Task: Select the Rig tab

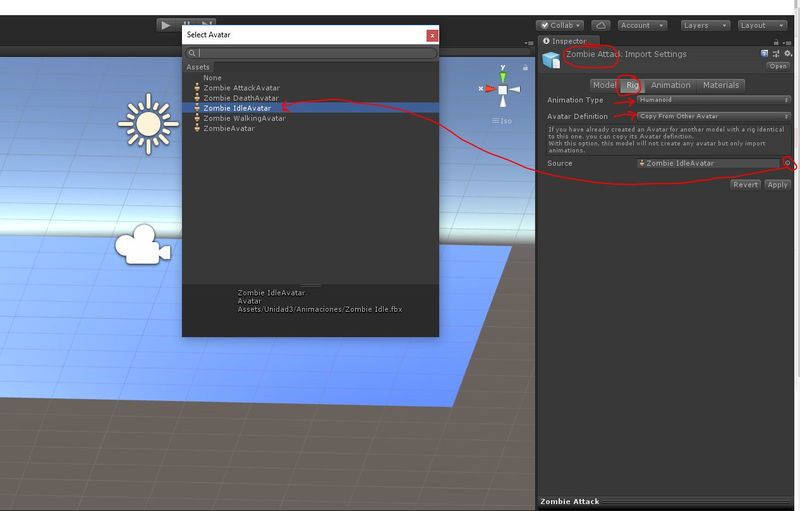Action: coord(632,85)
